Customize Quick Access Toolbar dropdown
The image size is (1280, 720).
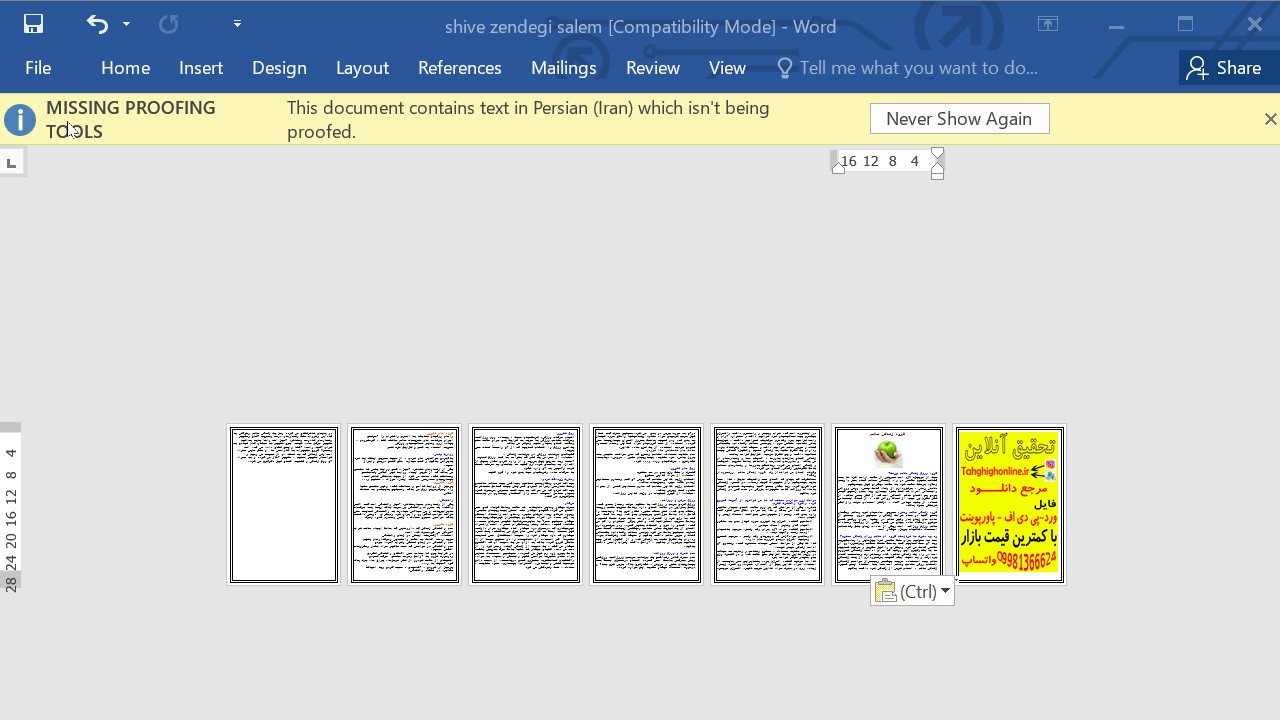tap(237, 24)
